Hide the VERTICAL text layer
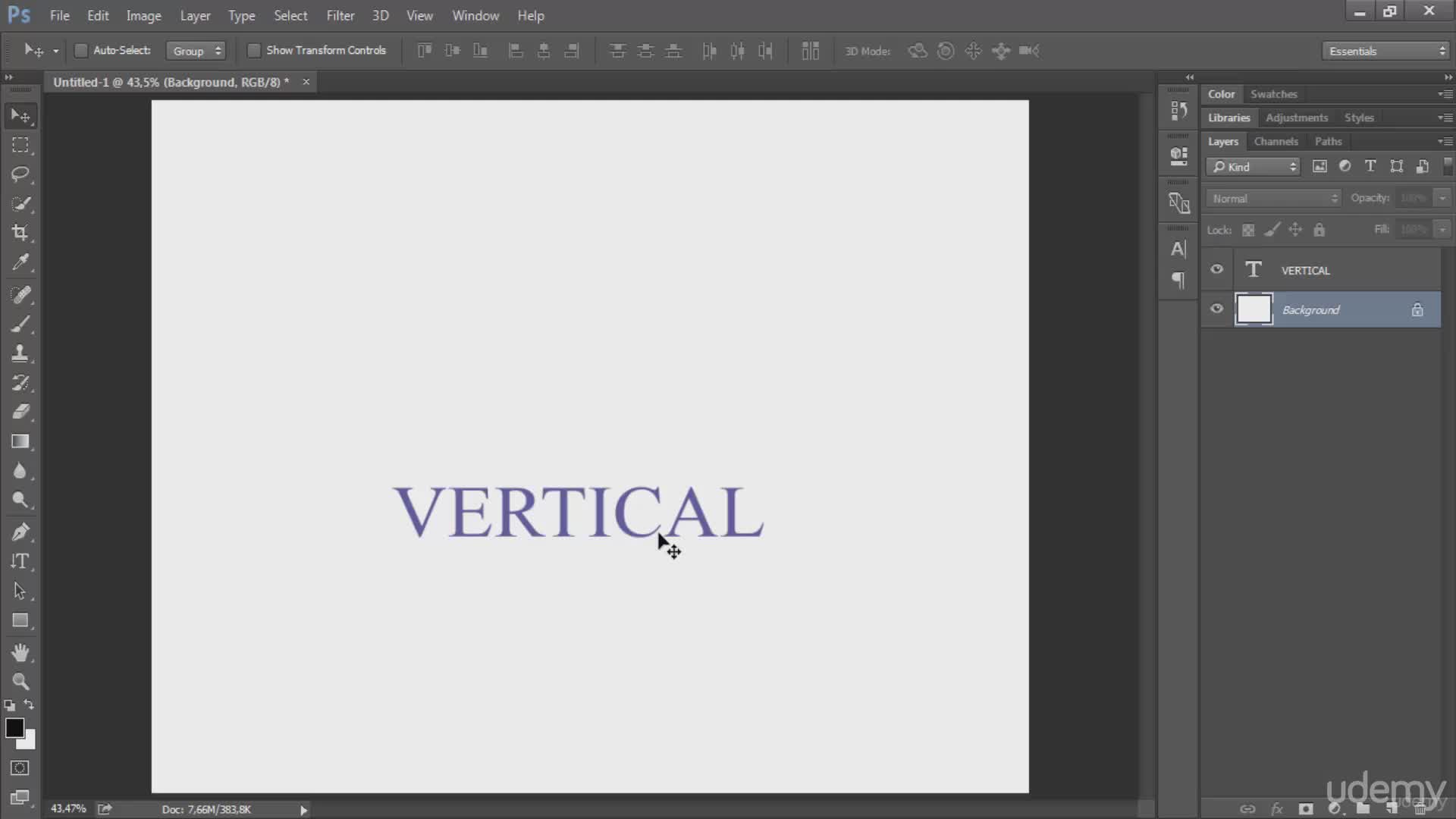 tap(1217, 270)
